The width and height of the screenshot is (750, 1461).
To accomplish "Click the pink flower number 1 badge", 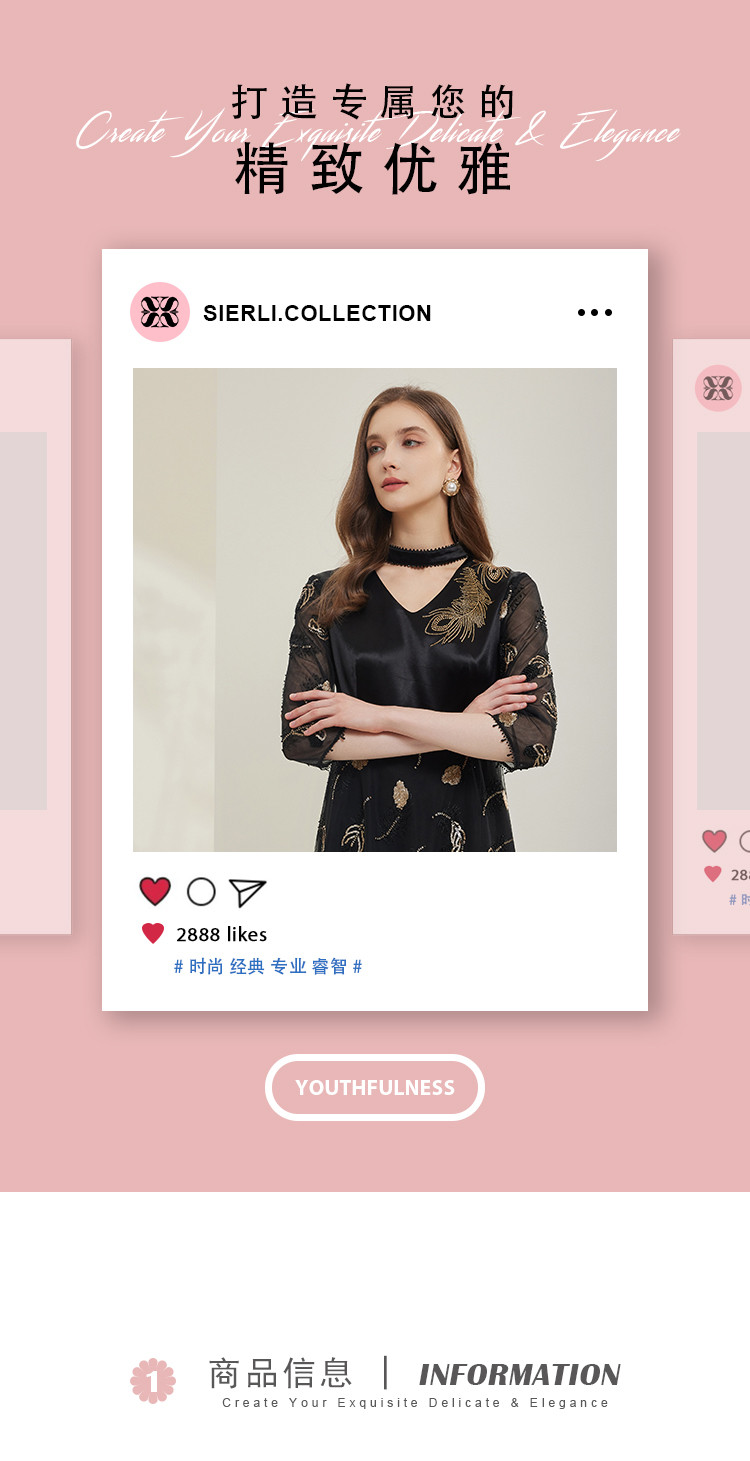I will point(153,1381).
